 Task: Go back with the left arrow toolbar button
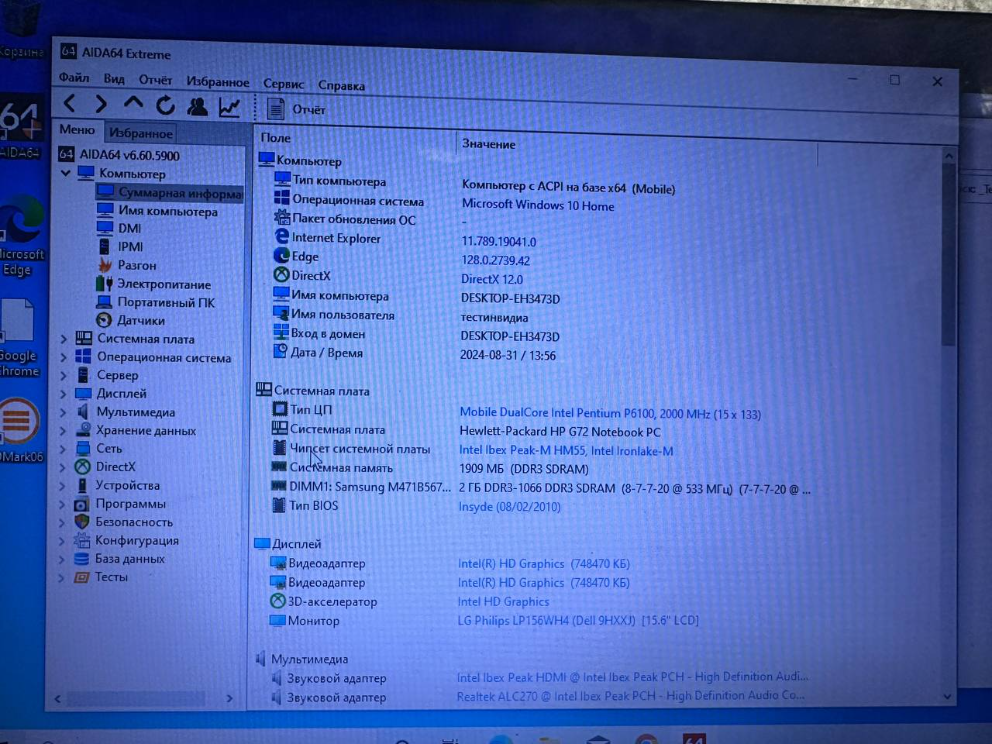pos(70,103)
